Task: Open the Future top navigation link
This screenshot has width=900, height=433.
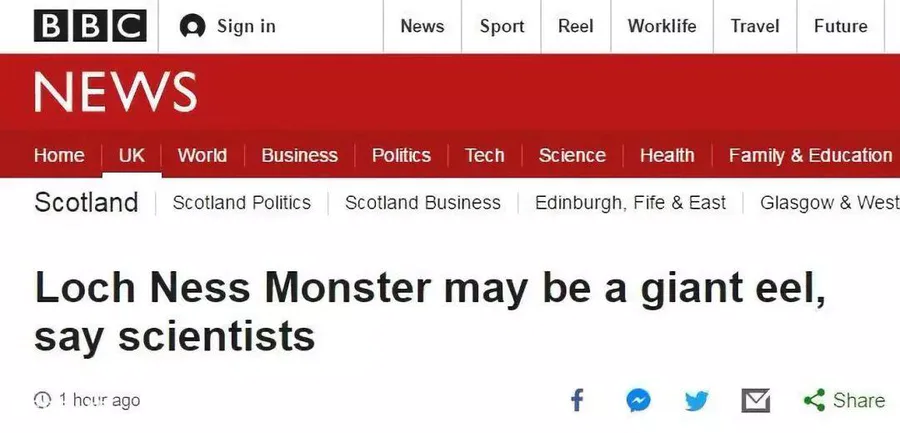Action: (x=840, y=26)
